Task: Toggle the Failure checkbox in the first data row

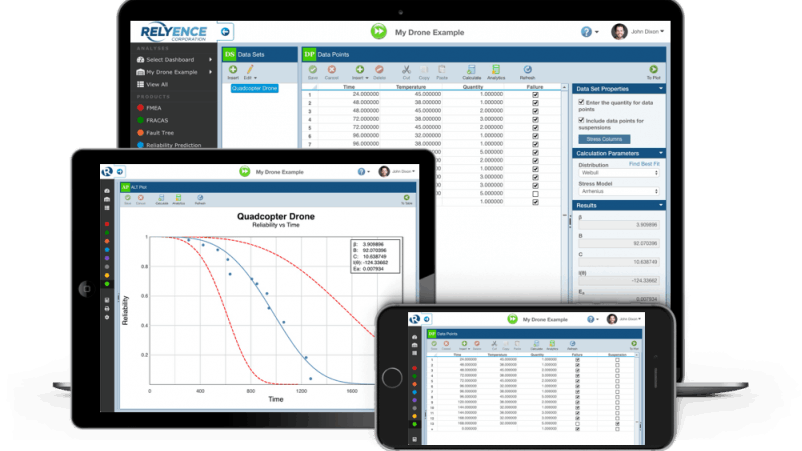Action: coord(535,94)
